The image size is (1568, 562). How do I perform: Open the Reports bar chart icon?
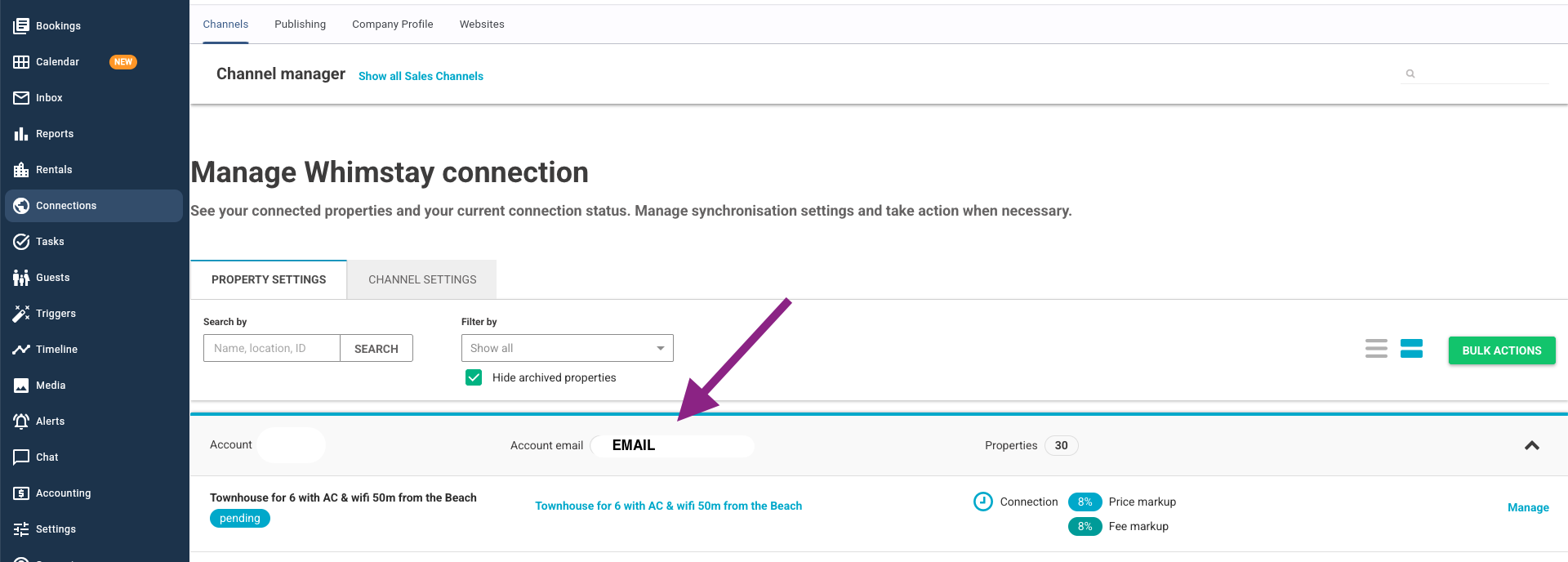pos(21,134)
